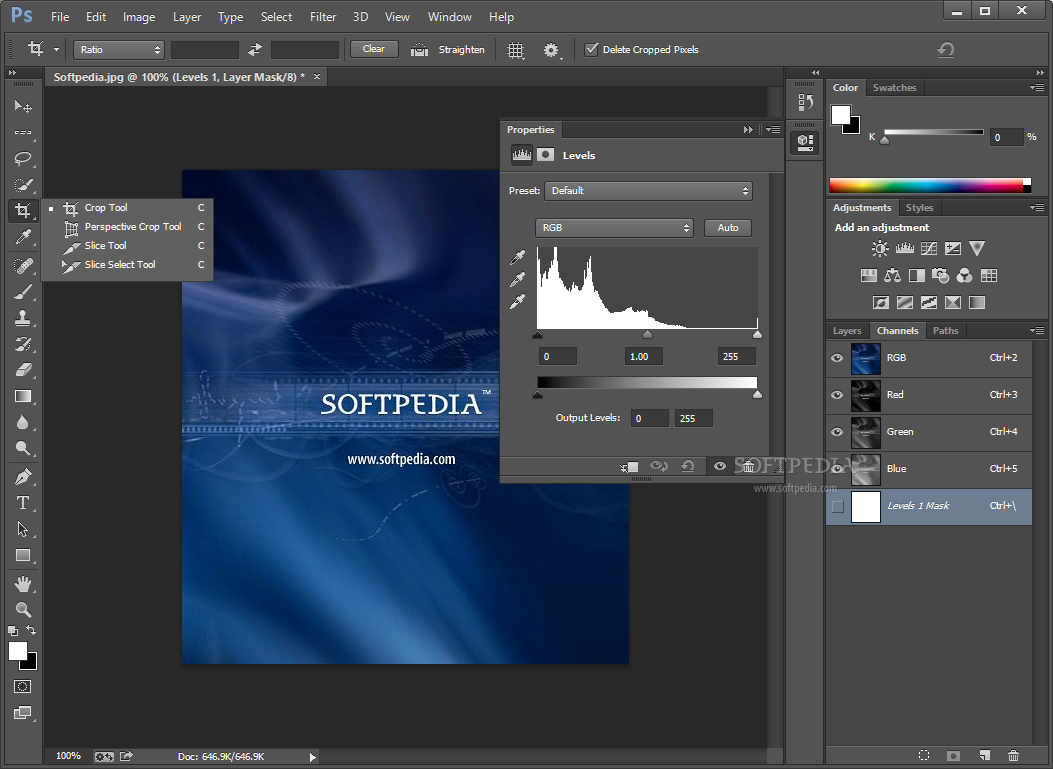1053x769 pixels.
Task: Select the Hand tool
Action: [23, 584]
